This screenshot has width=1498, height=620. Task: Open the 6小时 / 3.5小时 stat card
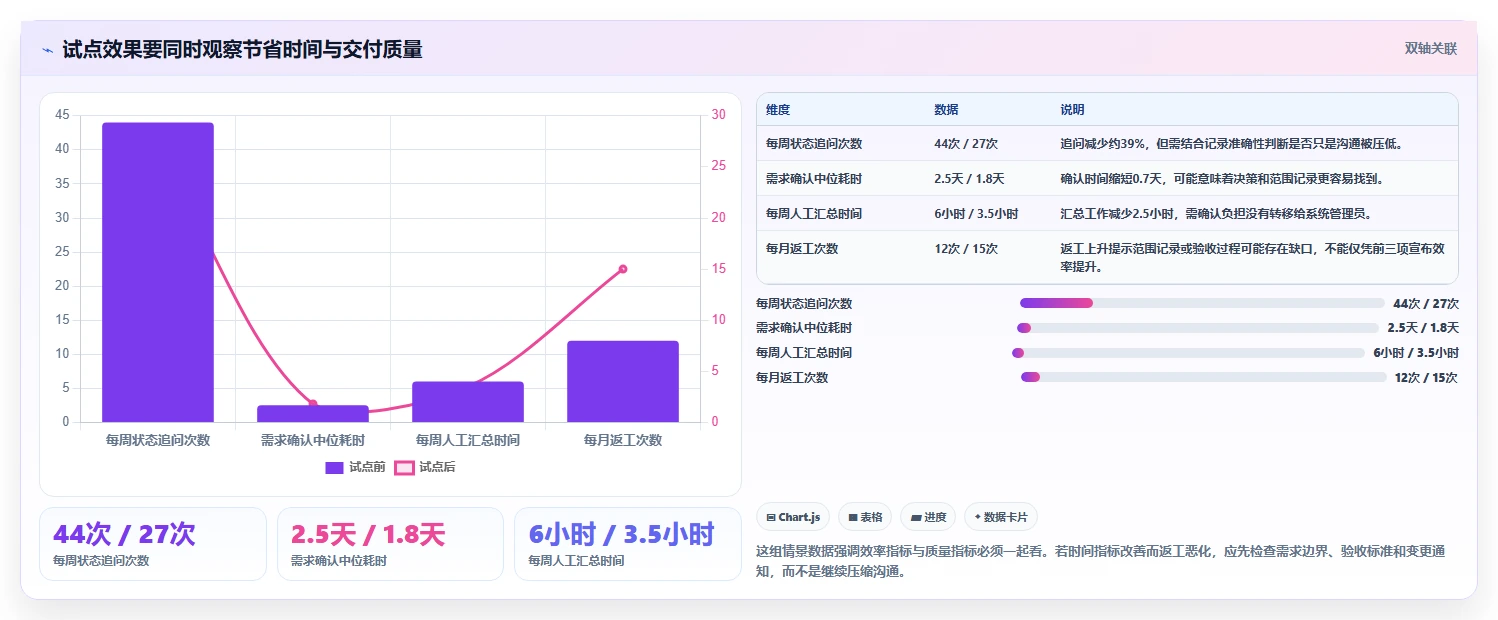pos(628,544)
